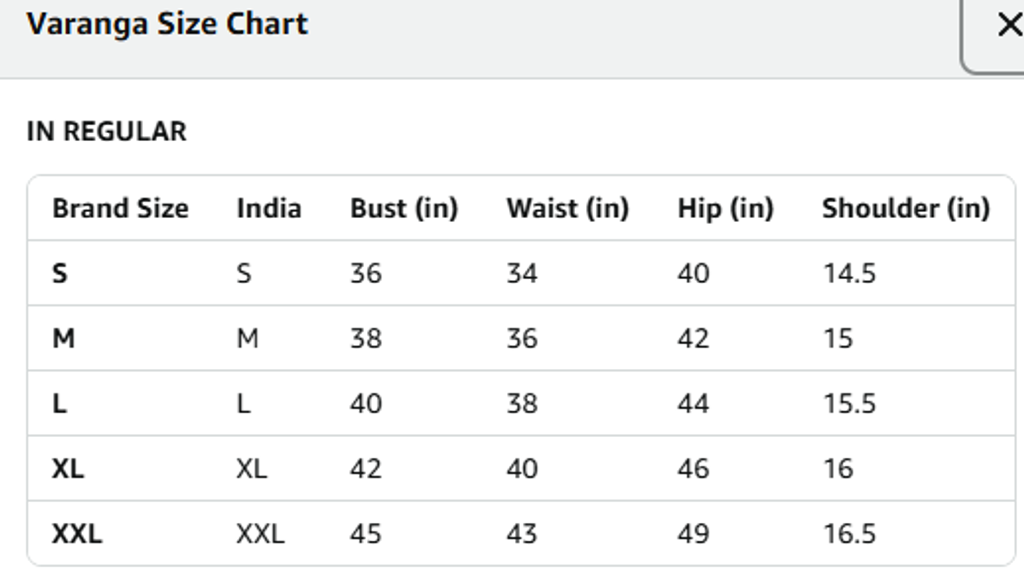Click the Shoulder (in) column header
This screenshot has height=588, width=1024.
coord(905,208)
